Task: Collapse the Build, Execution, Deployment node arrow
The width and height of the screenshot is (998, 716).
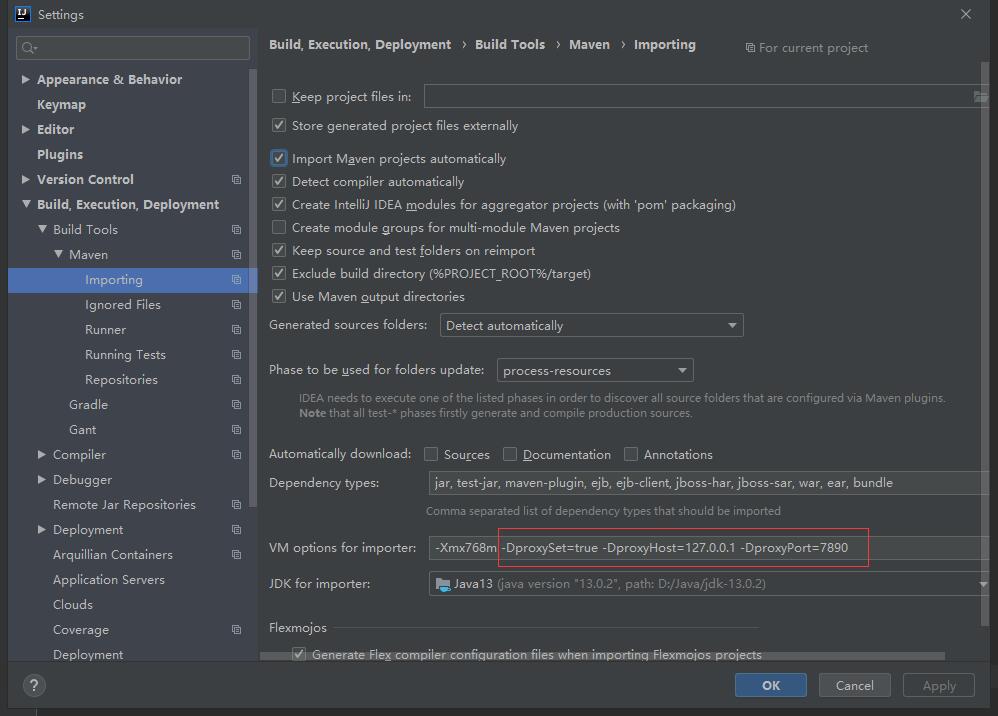Action: tap(26, 204)
